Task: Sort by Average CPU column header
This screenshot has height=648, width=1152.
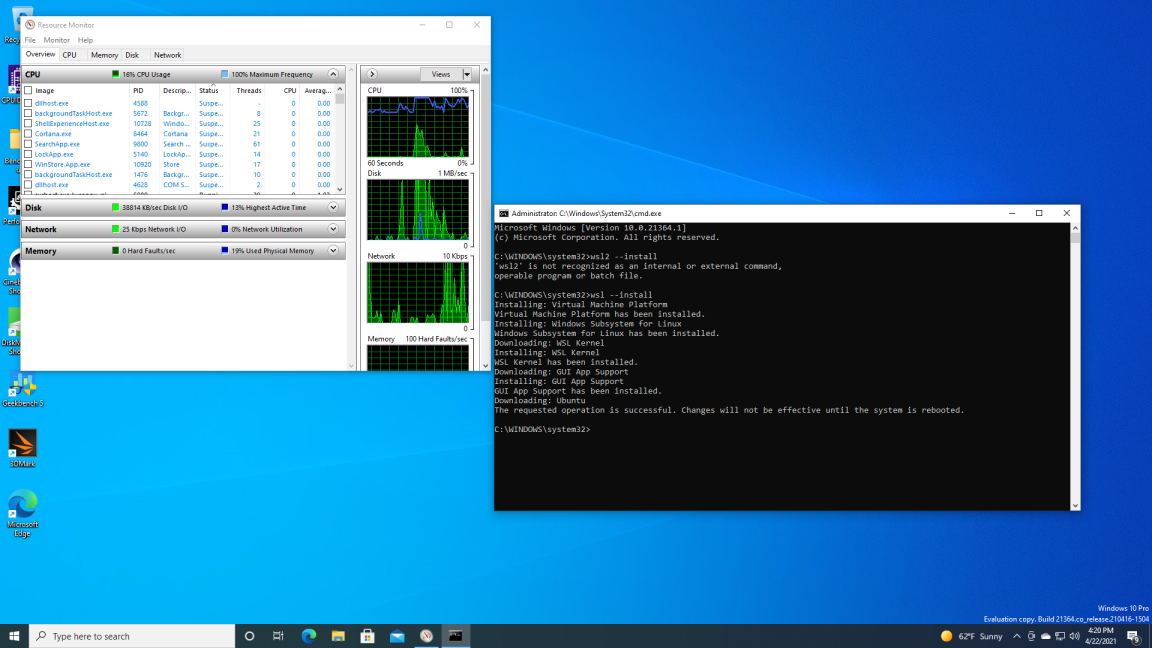Action: (317, 90)
